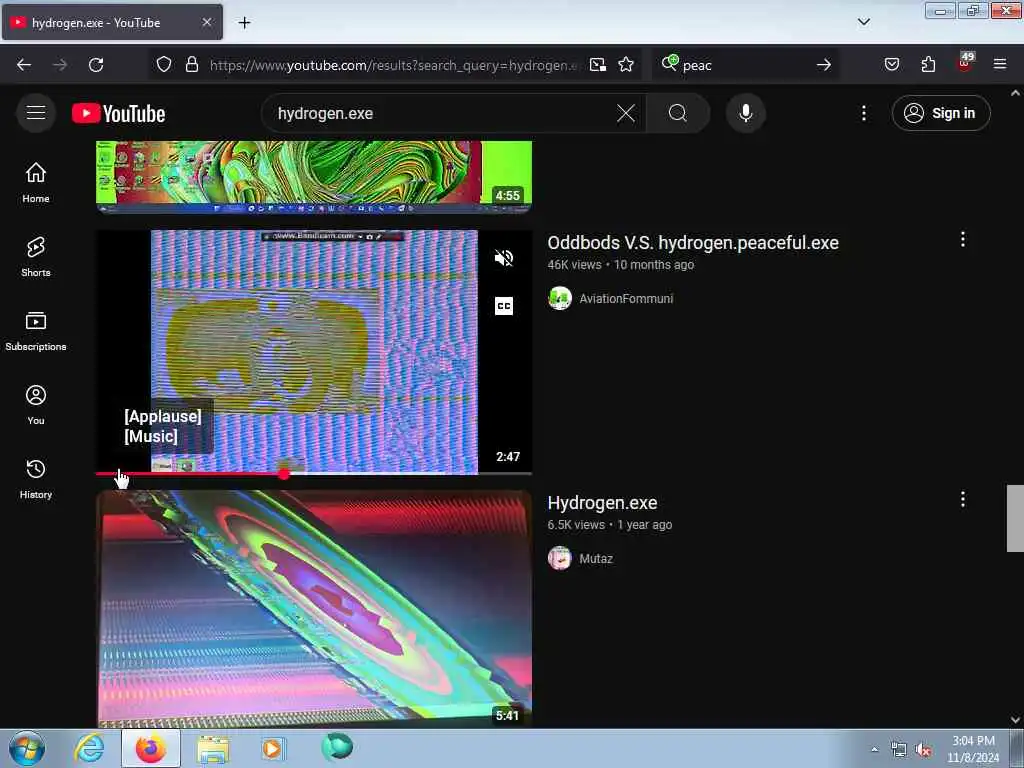Screen dimensions: 1024x768
Task: Open the YouTube guide hamburger menu
Action: tap(36, 113)
